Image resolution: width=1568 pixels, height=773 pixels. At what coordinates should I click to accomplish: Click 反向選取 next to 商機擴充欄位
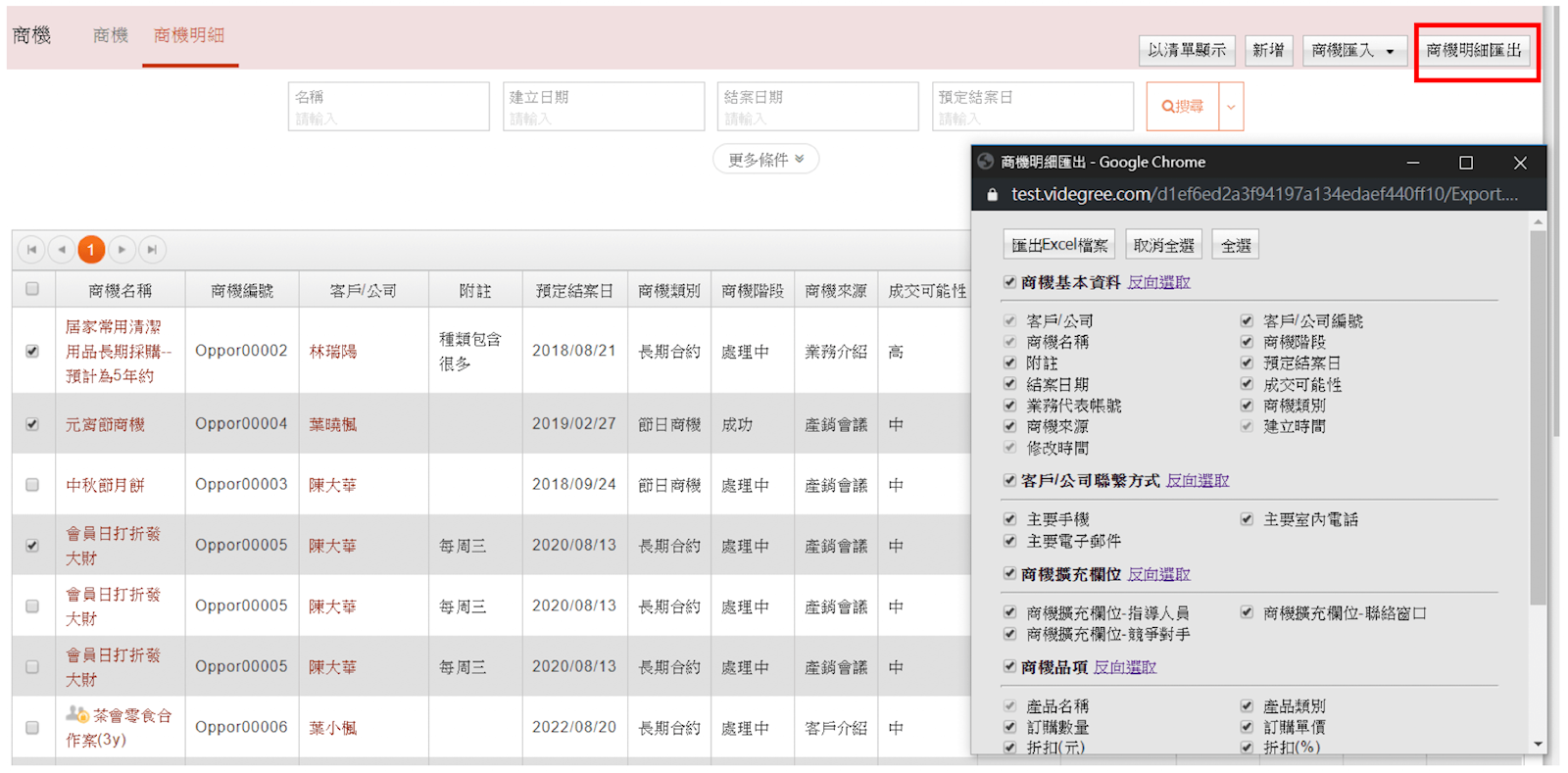1158,574
